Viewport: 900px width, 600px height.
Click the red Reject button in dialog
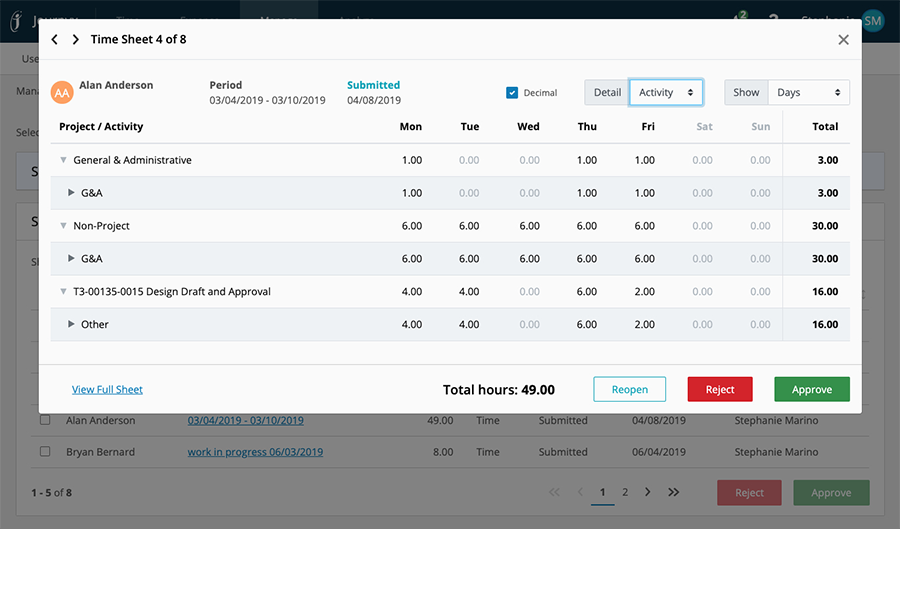720,390
